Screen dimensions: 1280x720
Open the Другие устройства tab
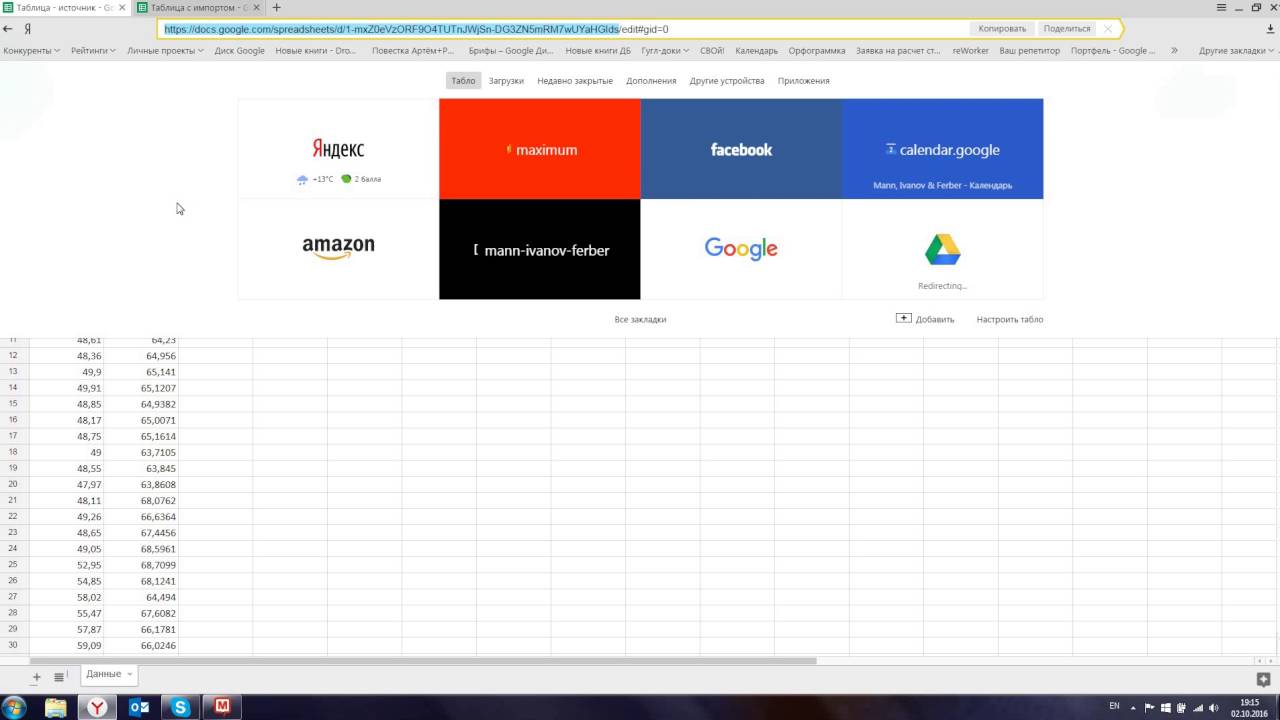[x=727, y=81]
